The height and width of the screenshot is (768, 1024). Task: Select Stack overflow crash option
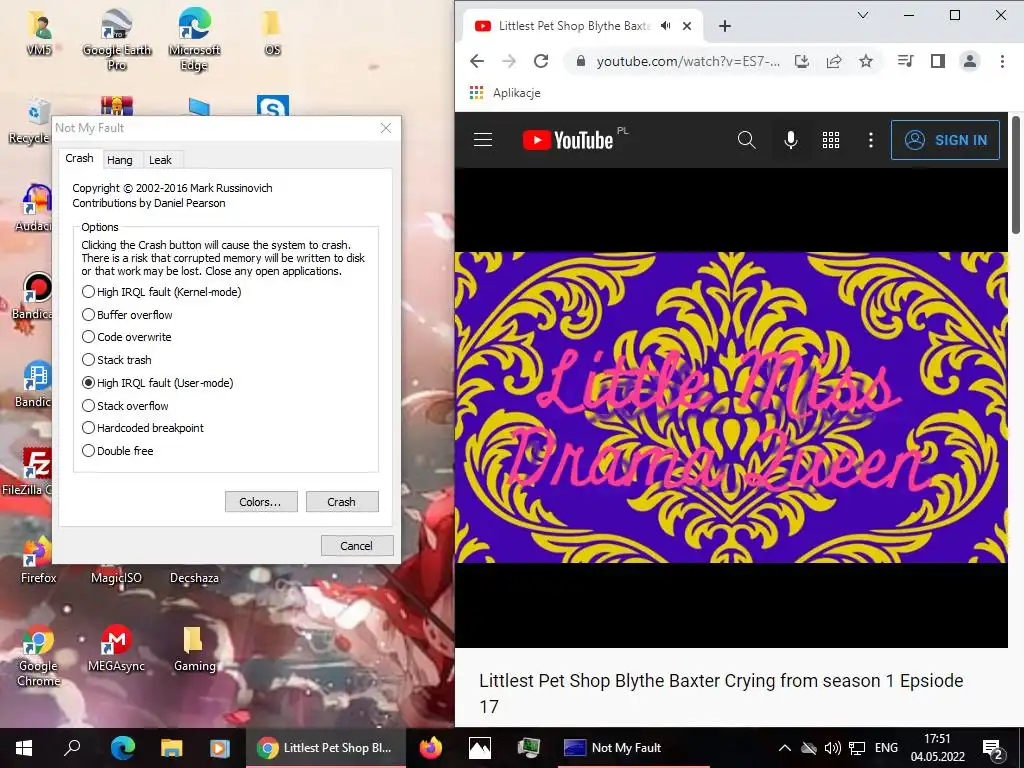click(x=125, y=406)
